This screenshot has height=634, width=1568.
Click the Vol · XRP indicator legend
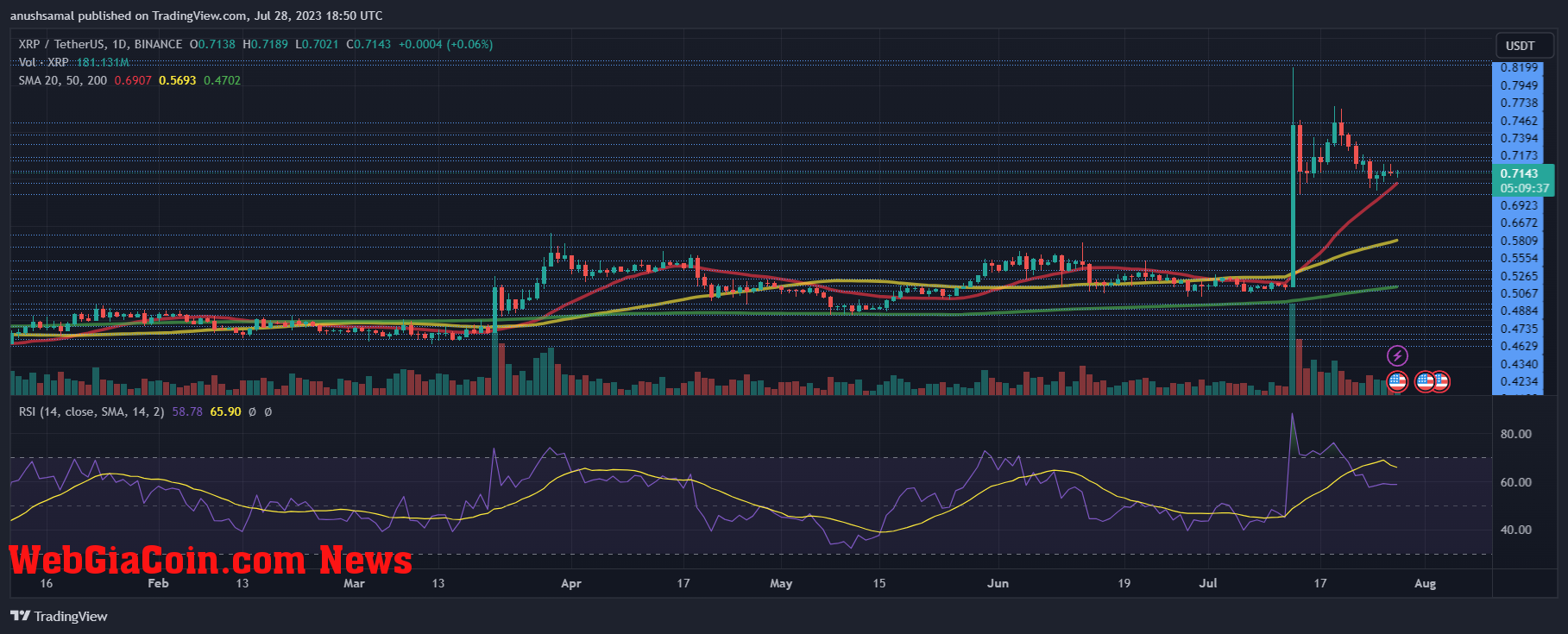tap(43, 62)
